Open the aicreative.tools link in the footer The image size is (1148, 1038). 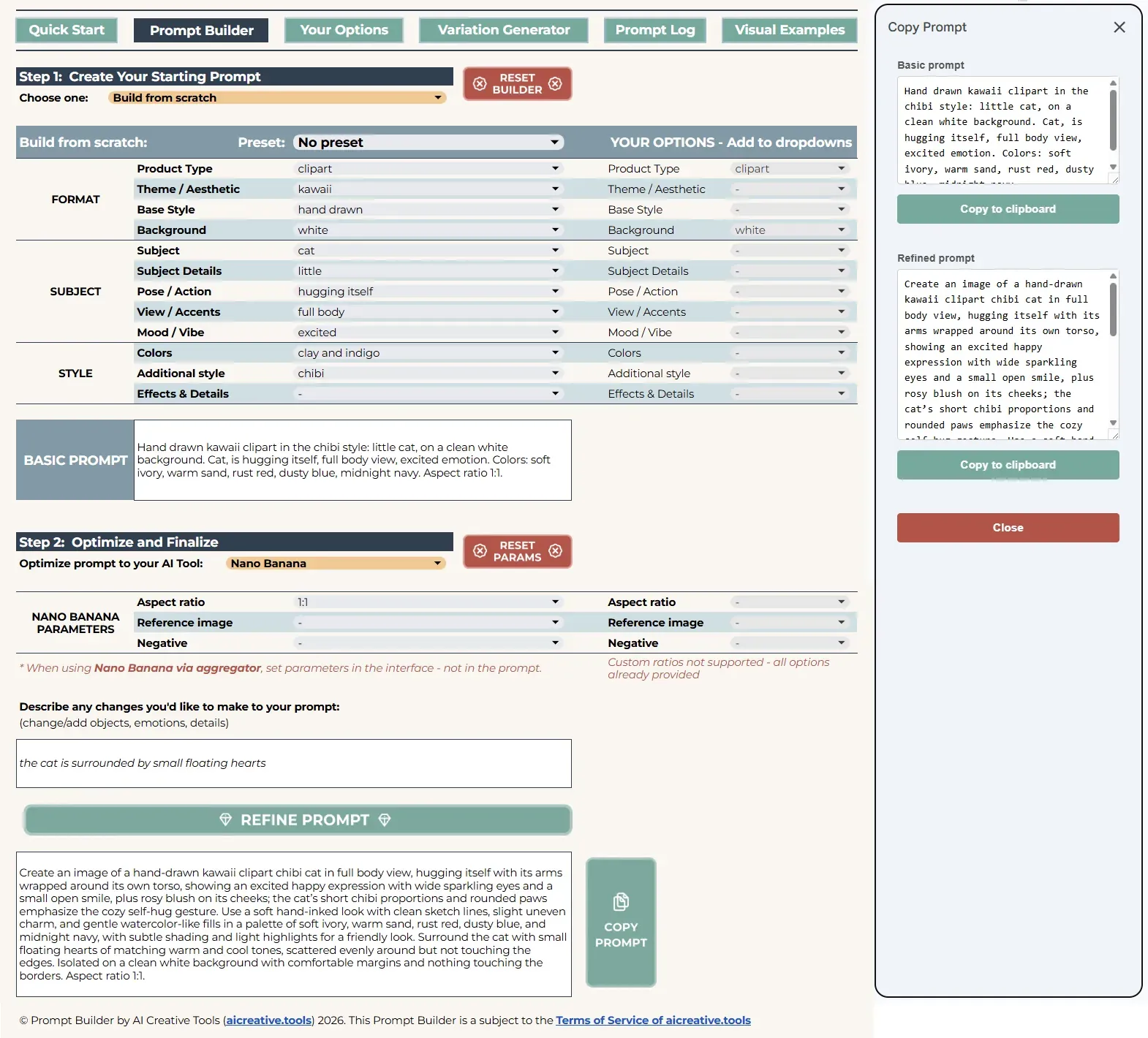pyautogui.click(x=269, y=1020)
